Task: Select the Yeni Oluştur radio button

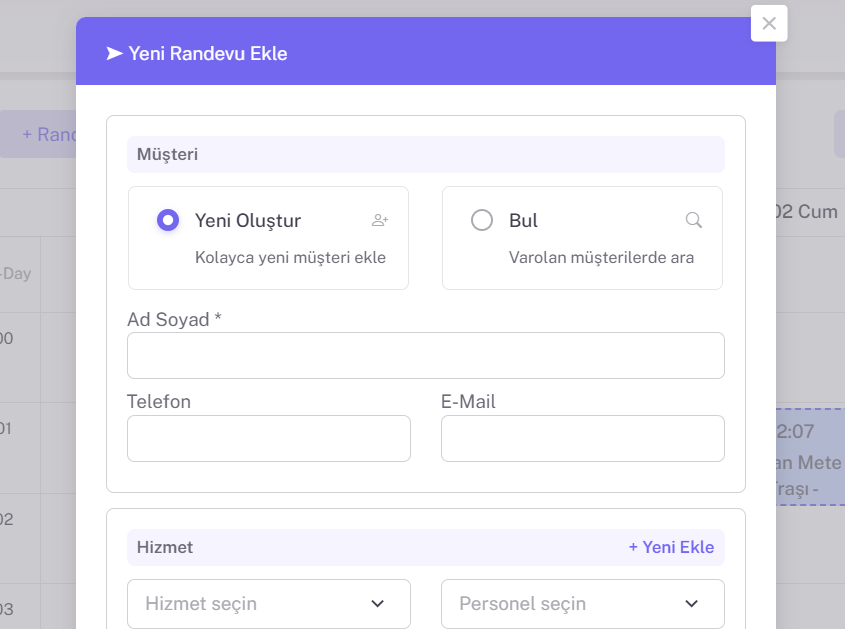Action: 168,220
